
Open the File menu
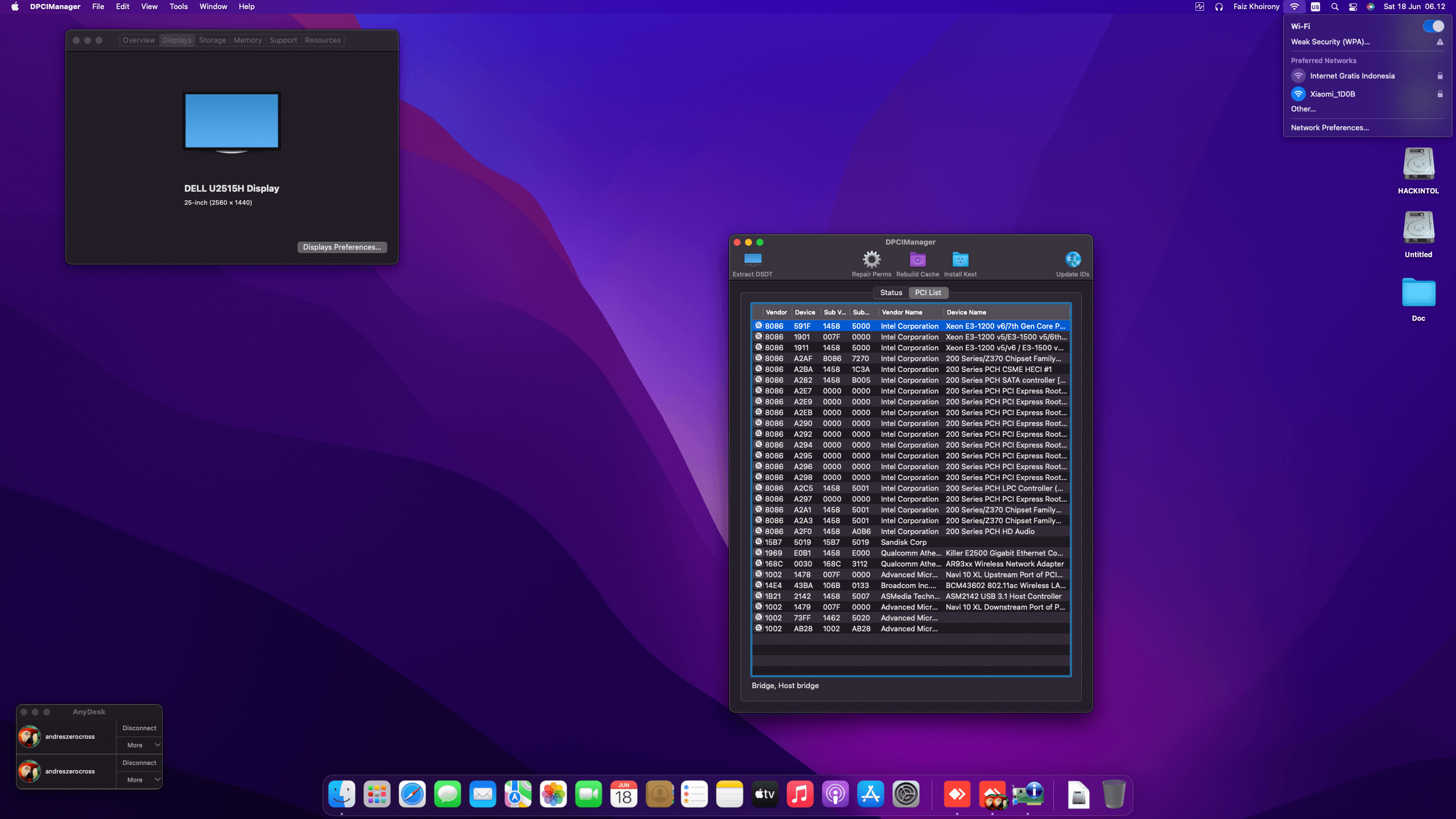coord(98,7)
